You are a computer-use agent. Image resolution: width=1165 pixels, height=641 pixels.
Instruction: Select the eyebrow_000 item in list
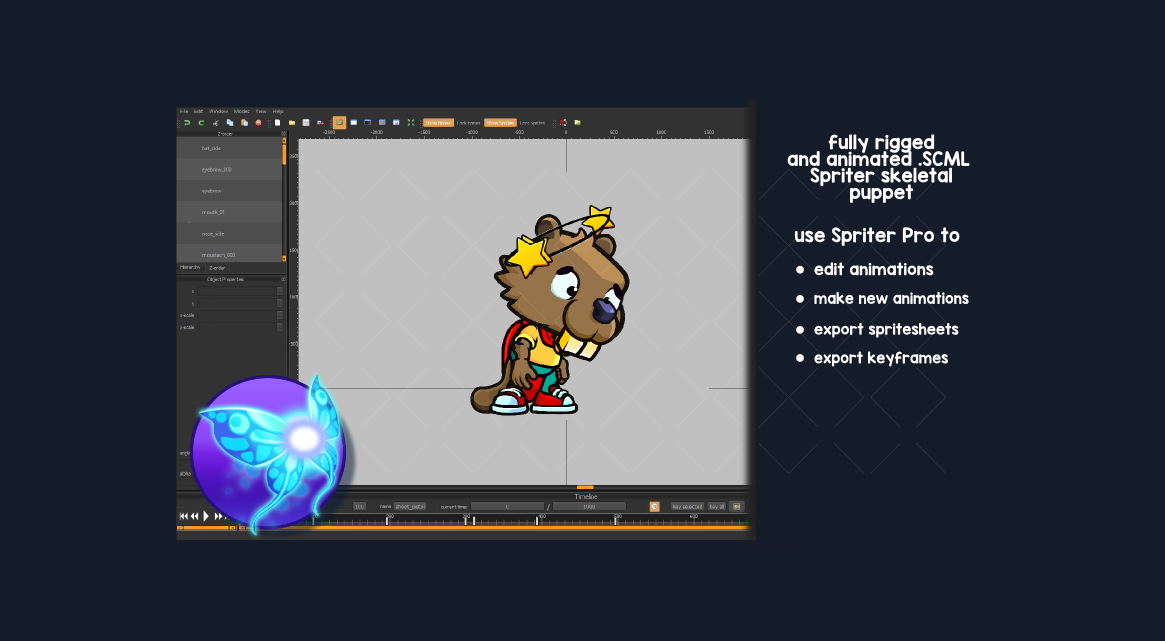pos(229,169)
